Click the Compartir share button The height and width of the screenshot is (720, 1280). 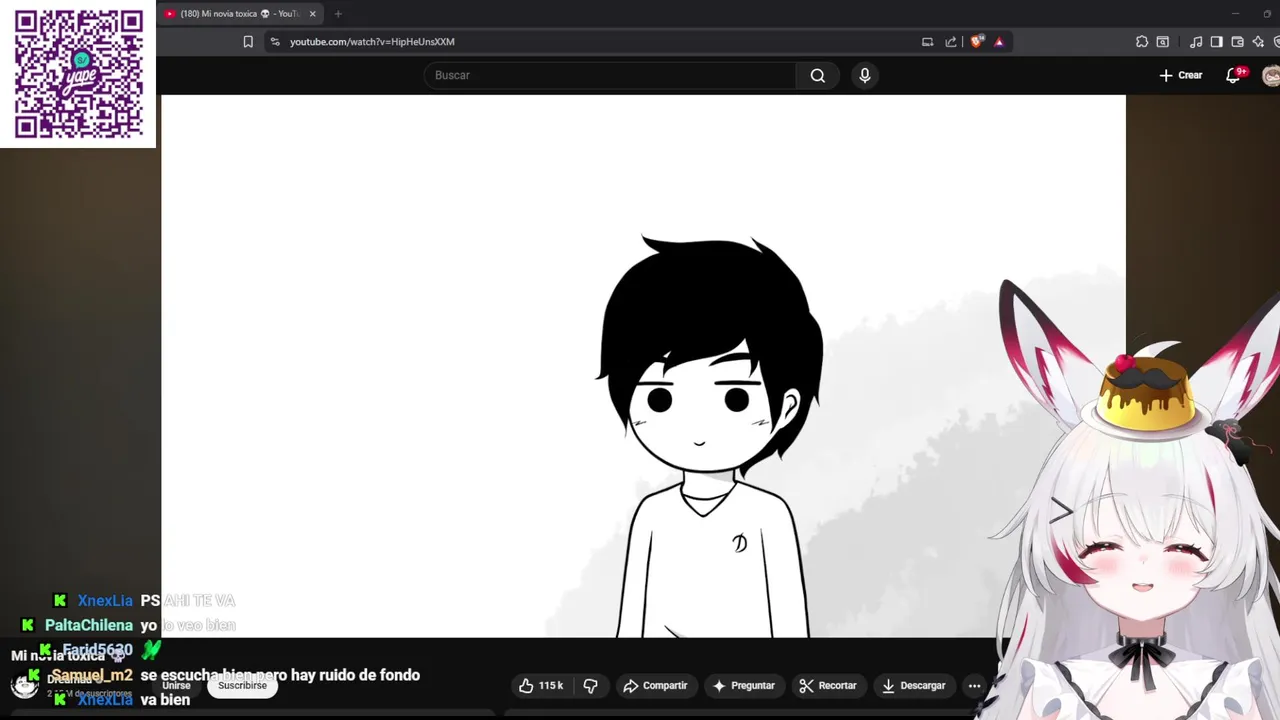tap(655, 686)
